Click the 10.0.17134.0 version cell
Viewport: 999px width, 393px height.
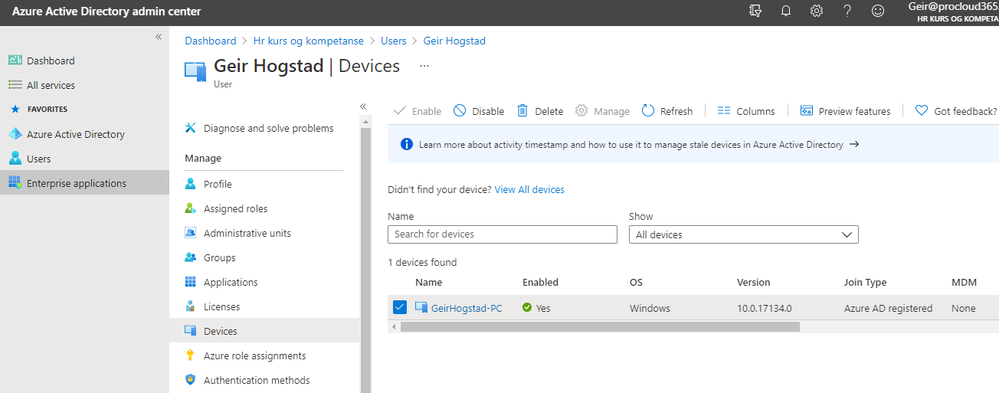click(764, 308)
